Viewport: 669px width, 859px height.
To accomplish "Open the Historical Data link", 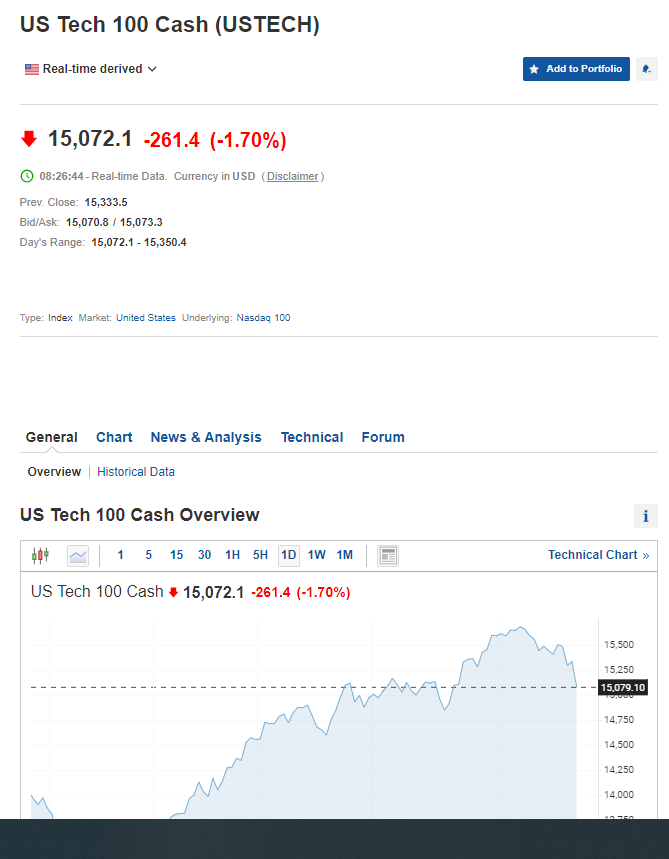I will point(136,472).
